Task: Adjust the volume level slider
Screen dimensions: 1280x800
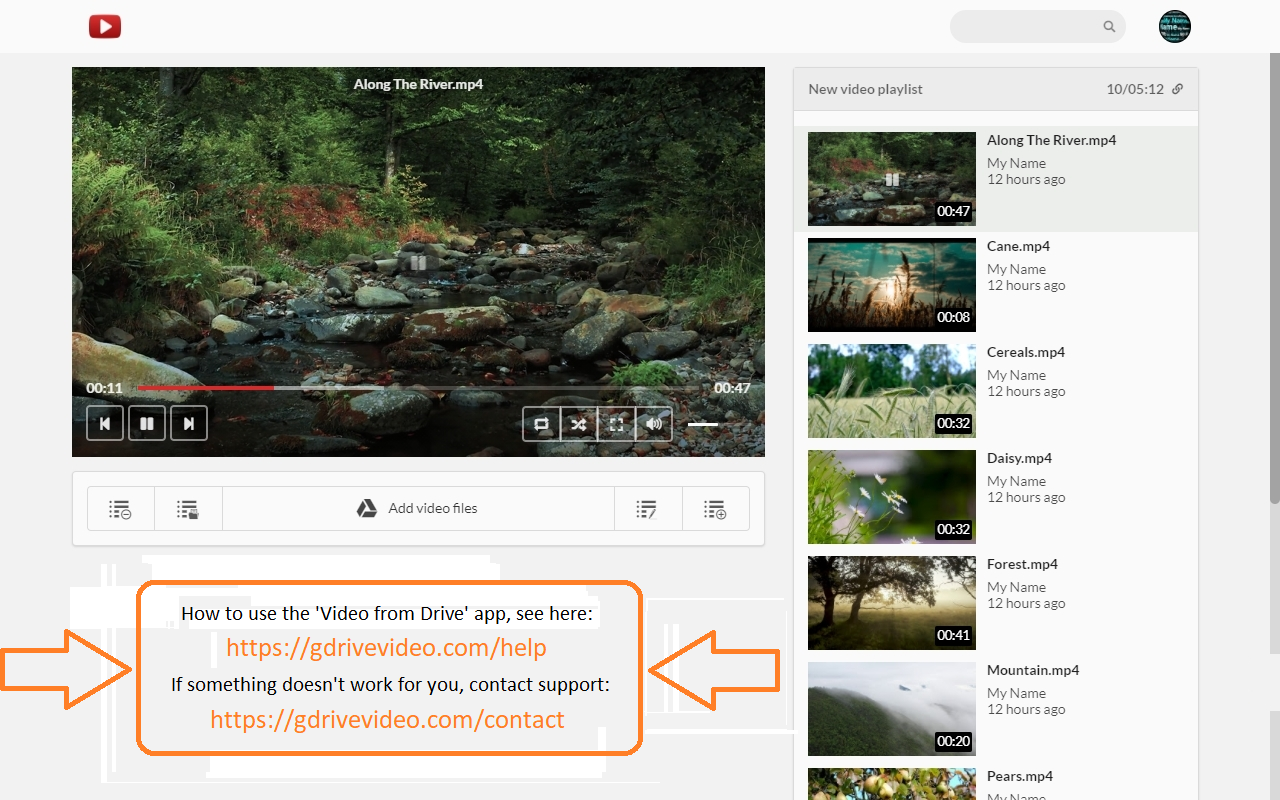Action: [x=703, y=424]
